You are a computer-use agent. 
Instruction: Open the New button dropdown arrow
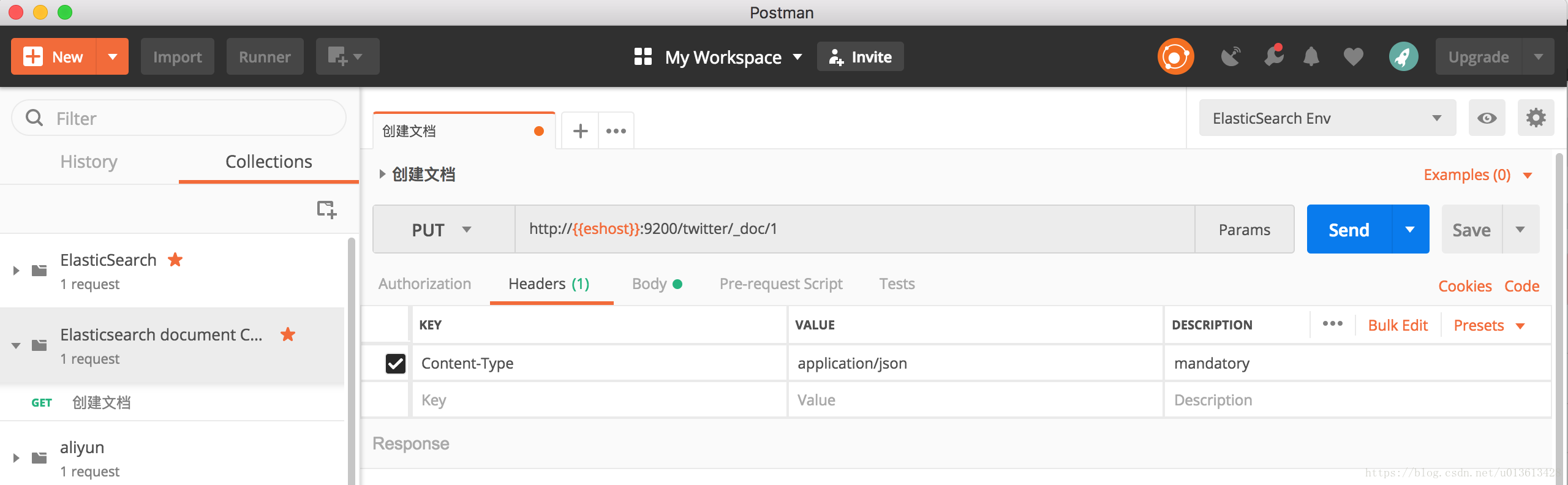113,56
